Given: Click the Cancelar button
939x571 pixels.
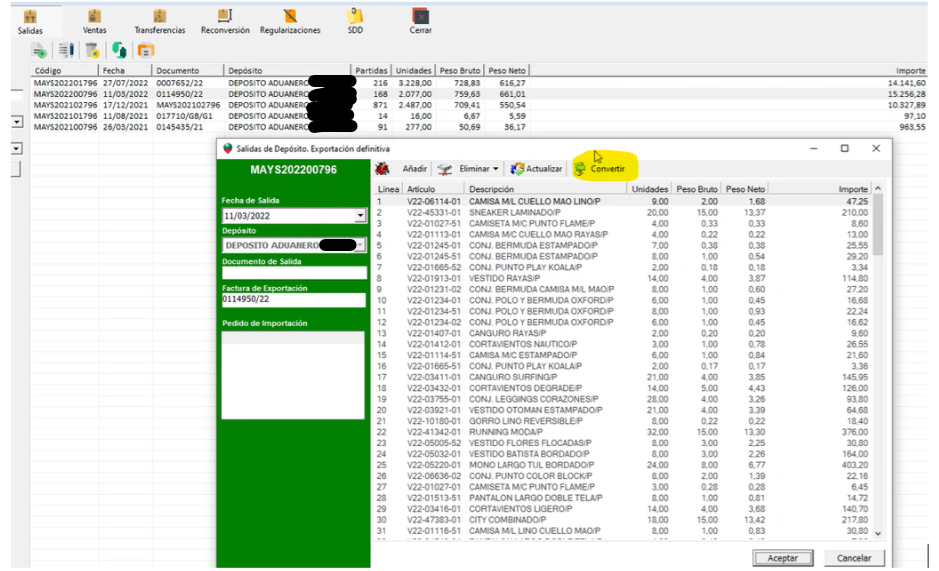Looking at the screenshot, I should point(853,557).
